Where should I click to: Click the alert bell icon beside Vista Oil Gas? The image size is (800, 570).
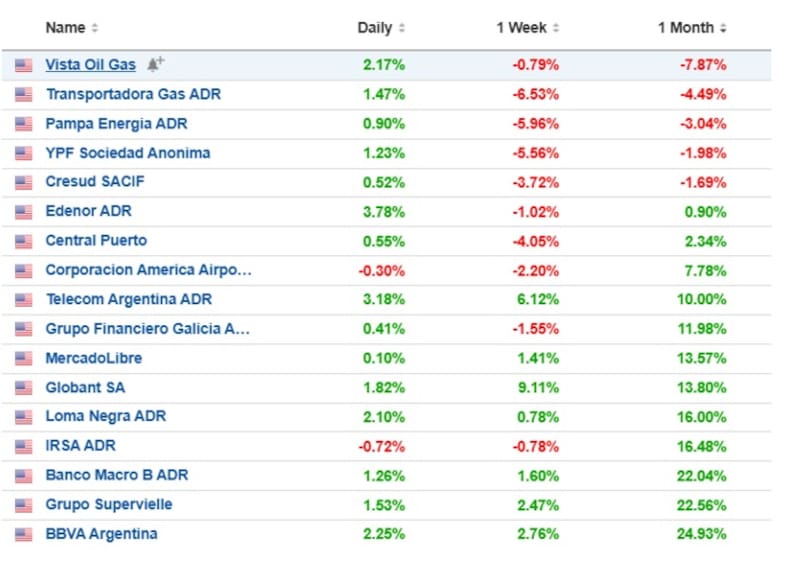pos(155,65)
